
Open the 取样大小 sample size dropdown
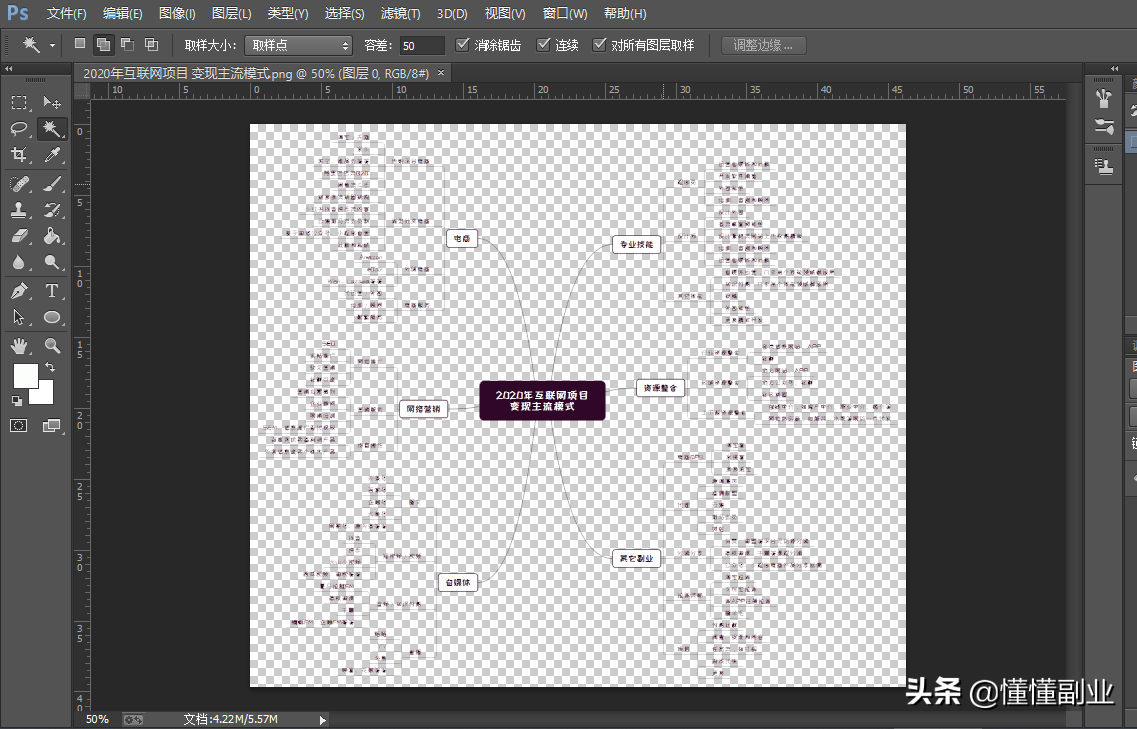click(x=298, y=45)
